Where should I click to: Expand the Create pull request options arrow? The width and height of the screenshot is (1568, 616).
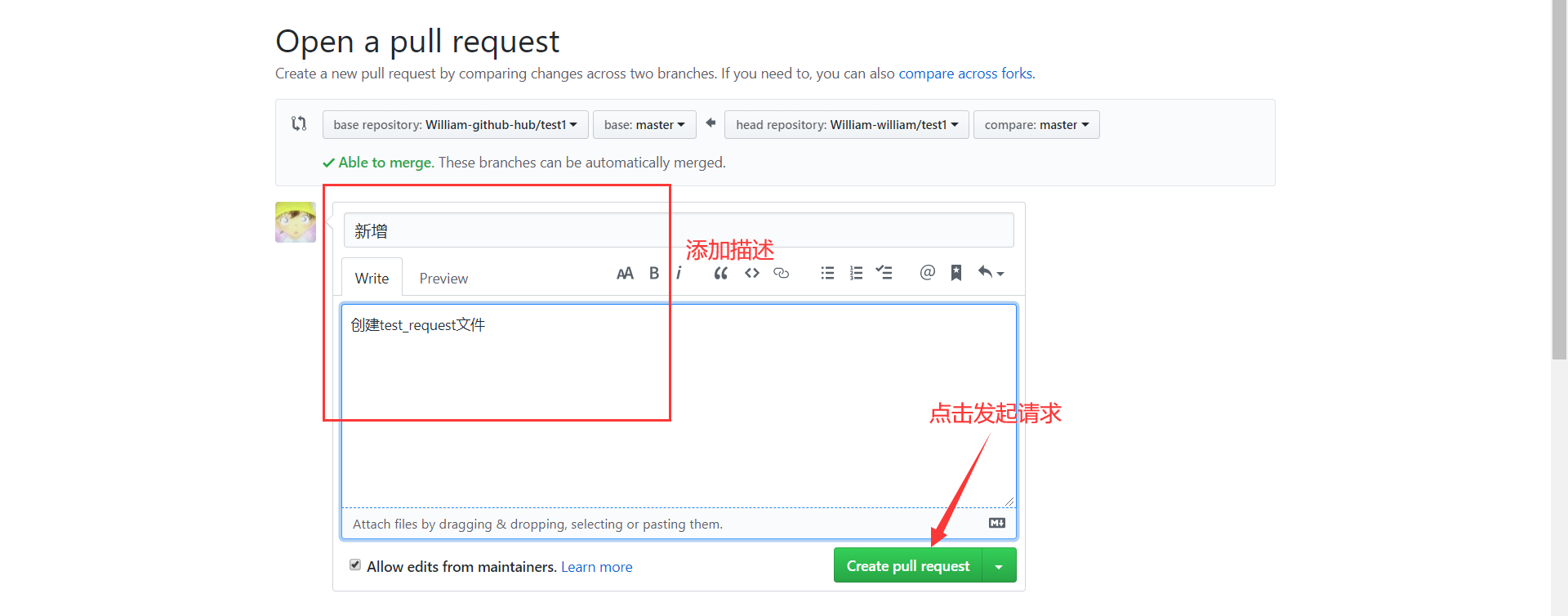click(999, 565)
